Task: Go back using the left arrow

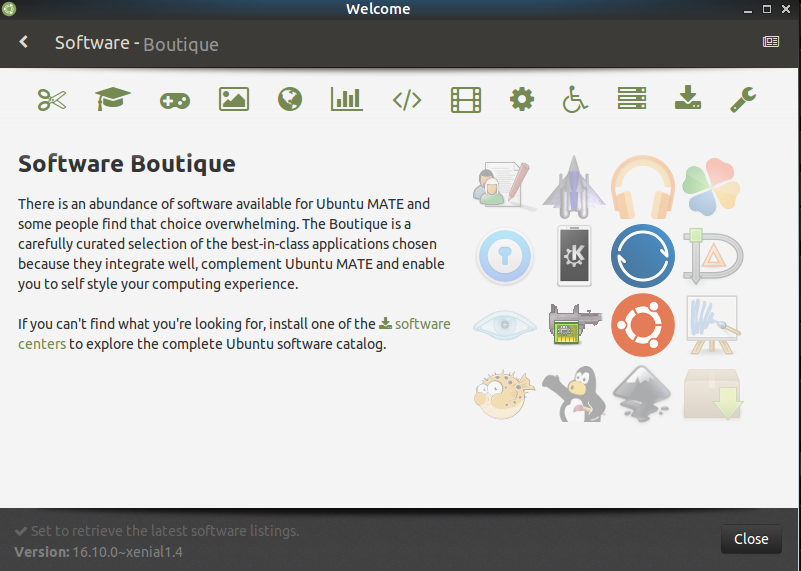Action: click(23, 42)
